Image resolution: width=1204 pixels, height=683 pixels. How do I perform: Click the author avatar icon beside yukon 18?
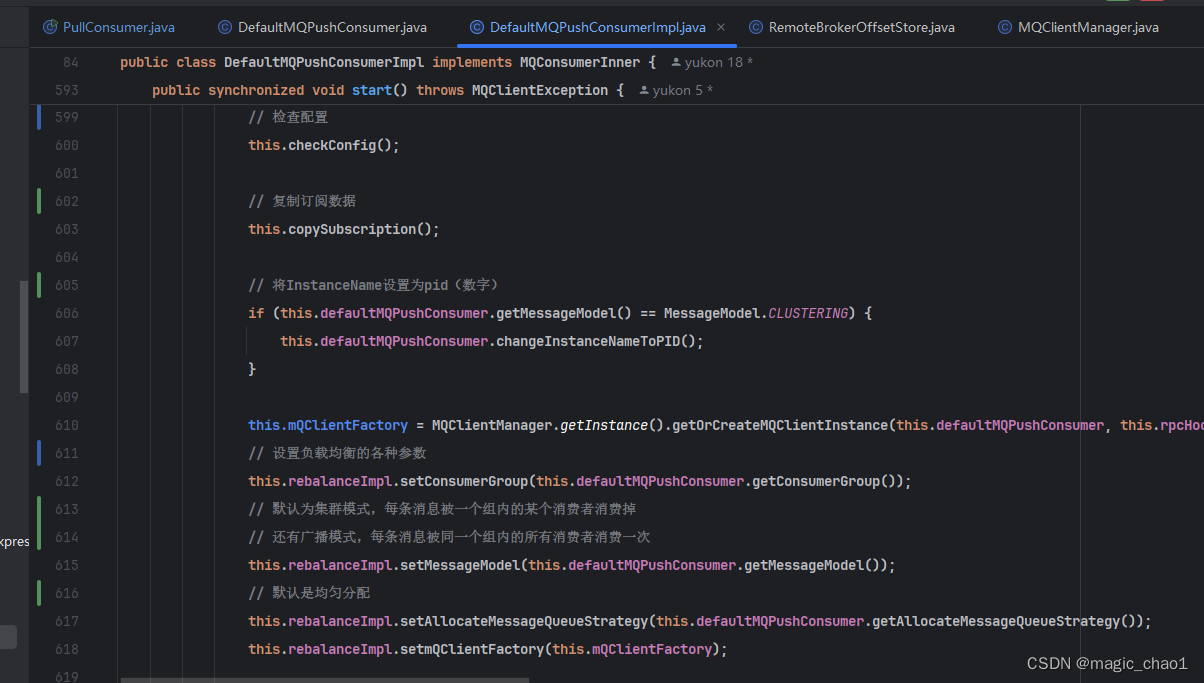(678, 61)
